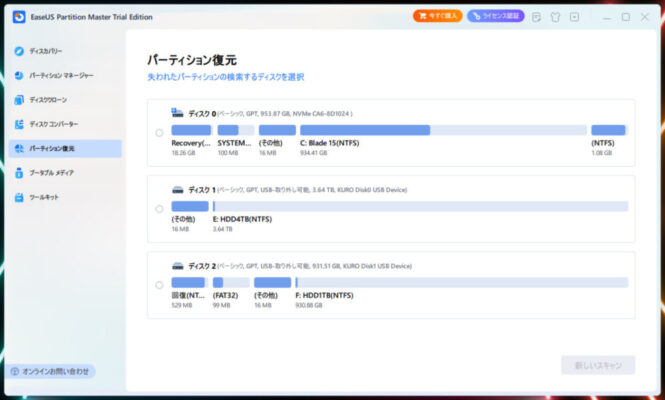Click the ディスク 0 title text
The width and height of the screenshot is (665, 400).
pyautogui.click(x=202, y=114)
